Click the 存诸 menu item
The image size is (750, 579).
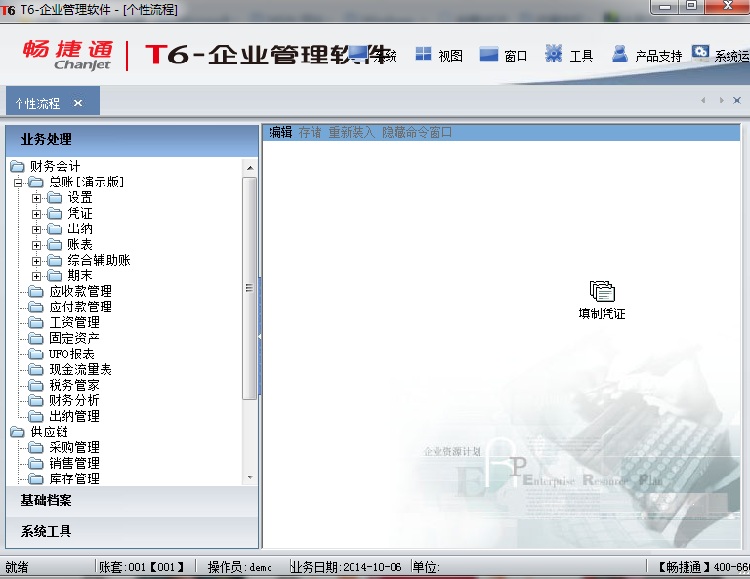click(x=310, y=132)
